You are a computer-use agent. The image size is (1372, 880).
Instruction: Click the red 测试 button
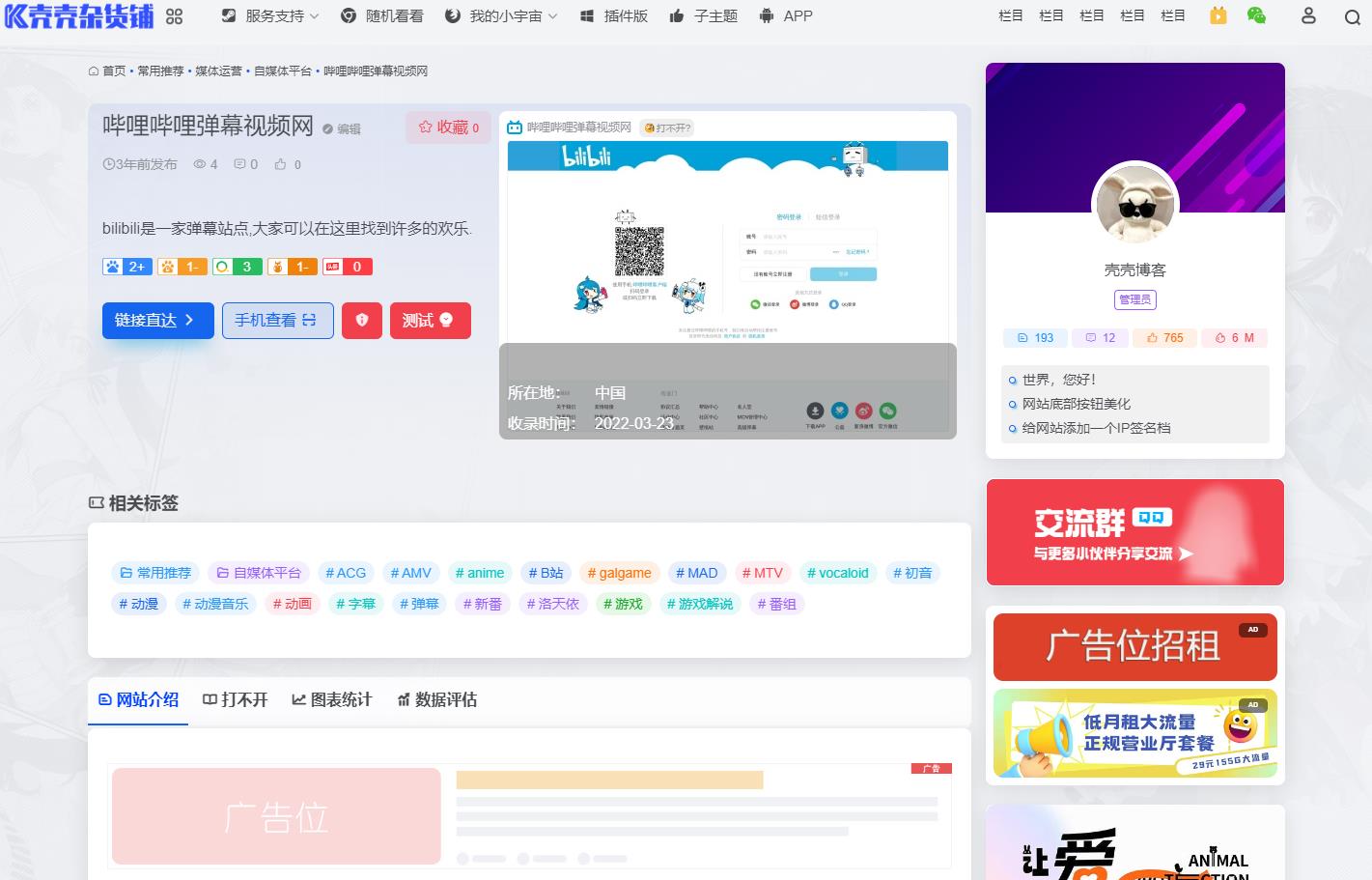point(431,321)
